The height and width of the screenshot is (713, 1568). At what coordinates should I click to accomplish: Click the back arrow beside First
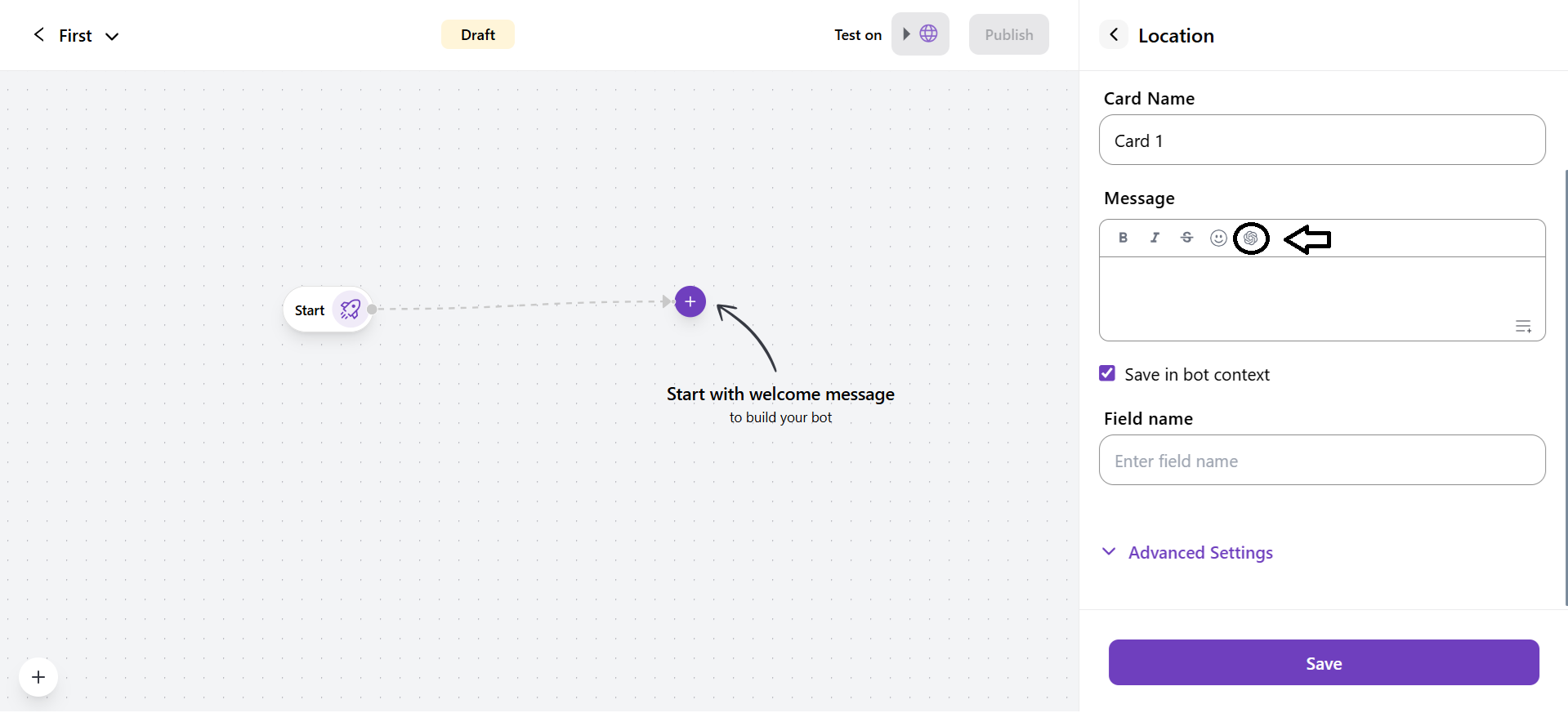coord(38,34)
